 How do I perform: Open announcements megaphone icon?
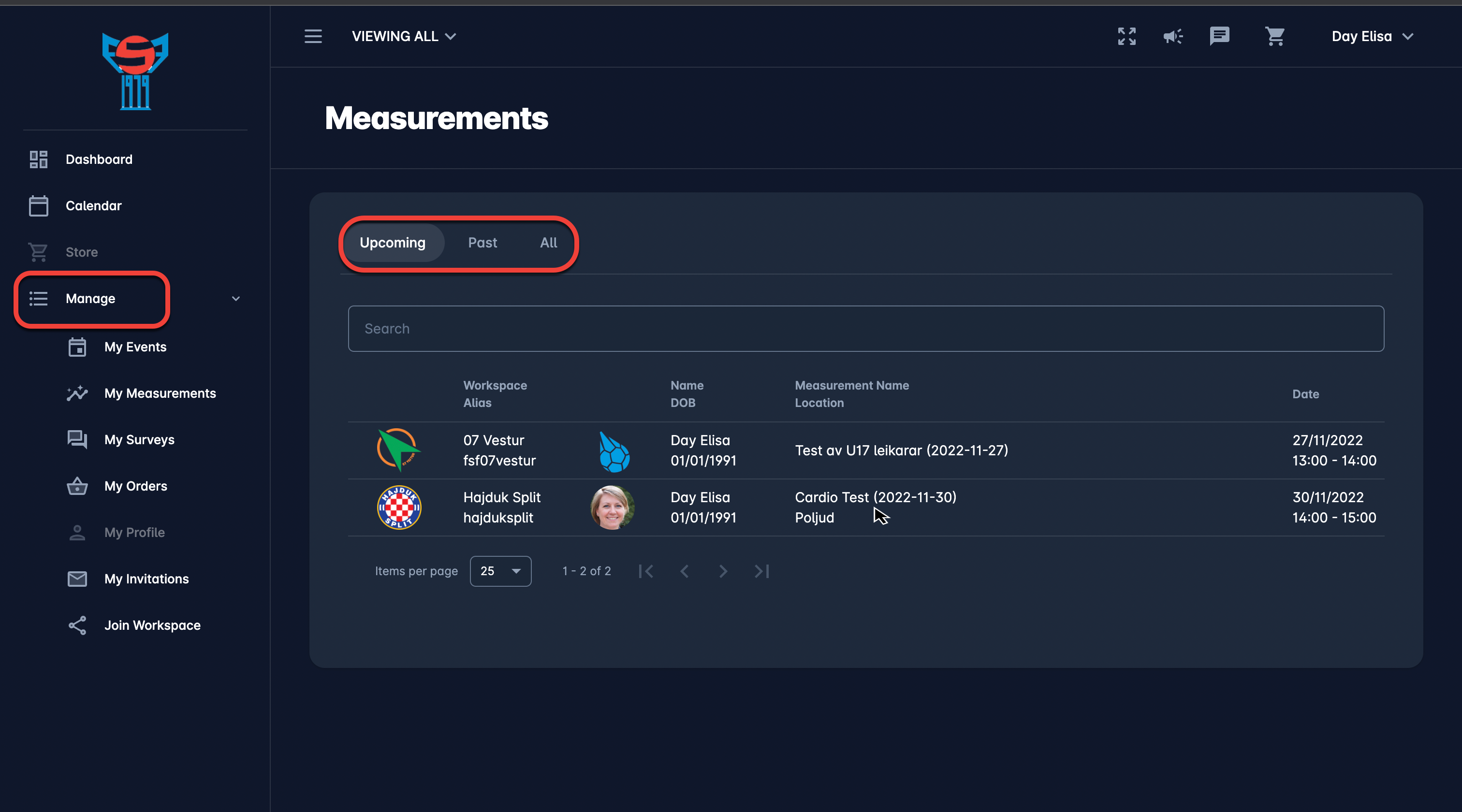[x=1172, y=36]
